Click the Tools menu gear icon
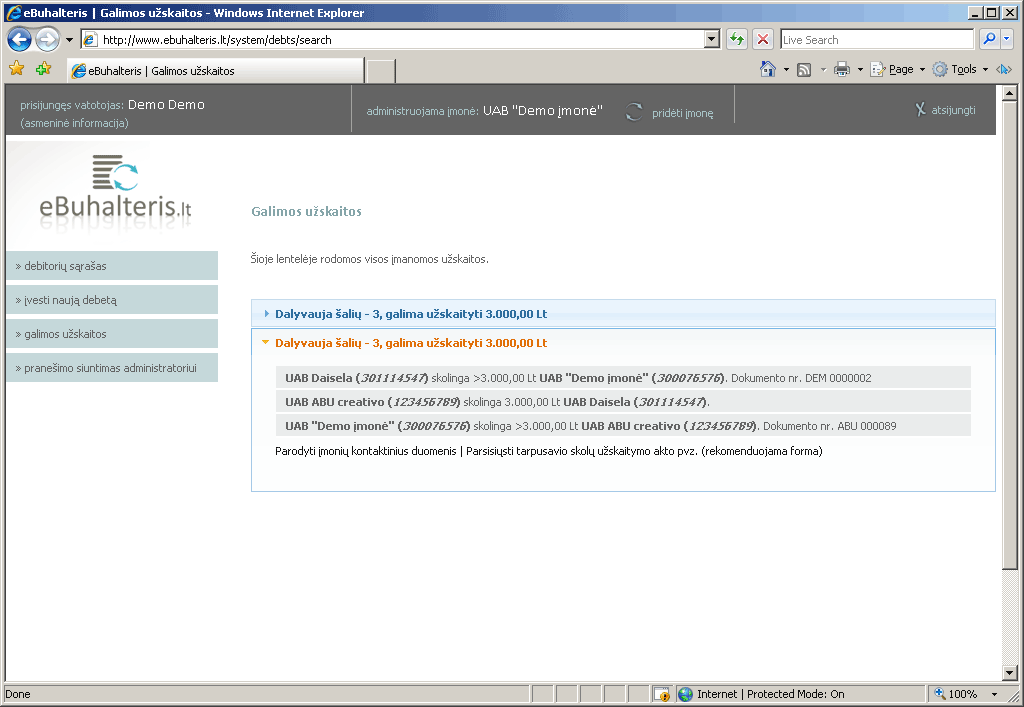This screenshot has width=1024, height=707. click(x=940, y=69)
